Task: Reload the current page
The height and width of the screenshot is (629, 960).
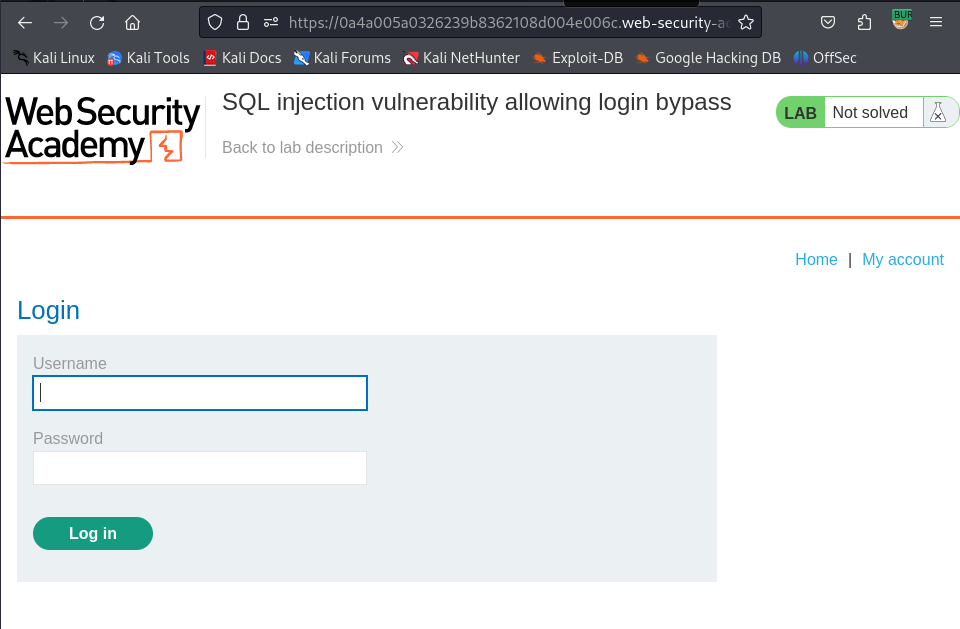Action: click(x=97, y=22)
